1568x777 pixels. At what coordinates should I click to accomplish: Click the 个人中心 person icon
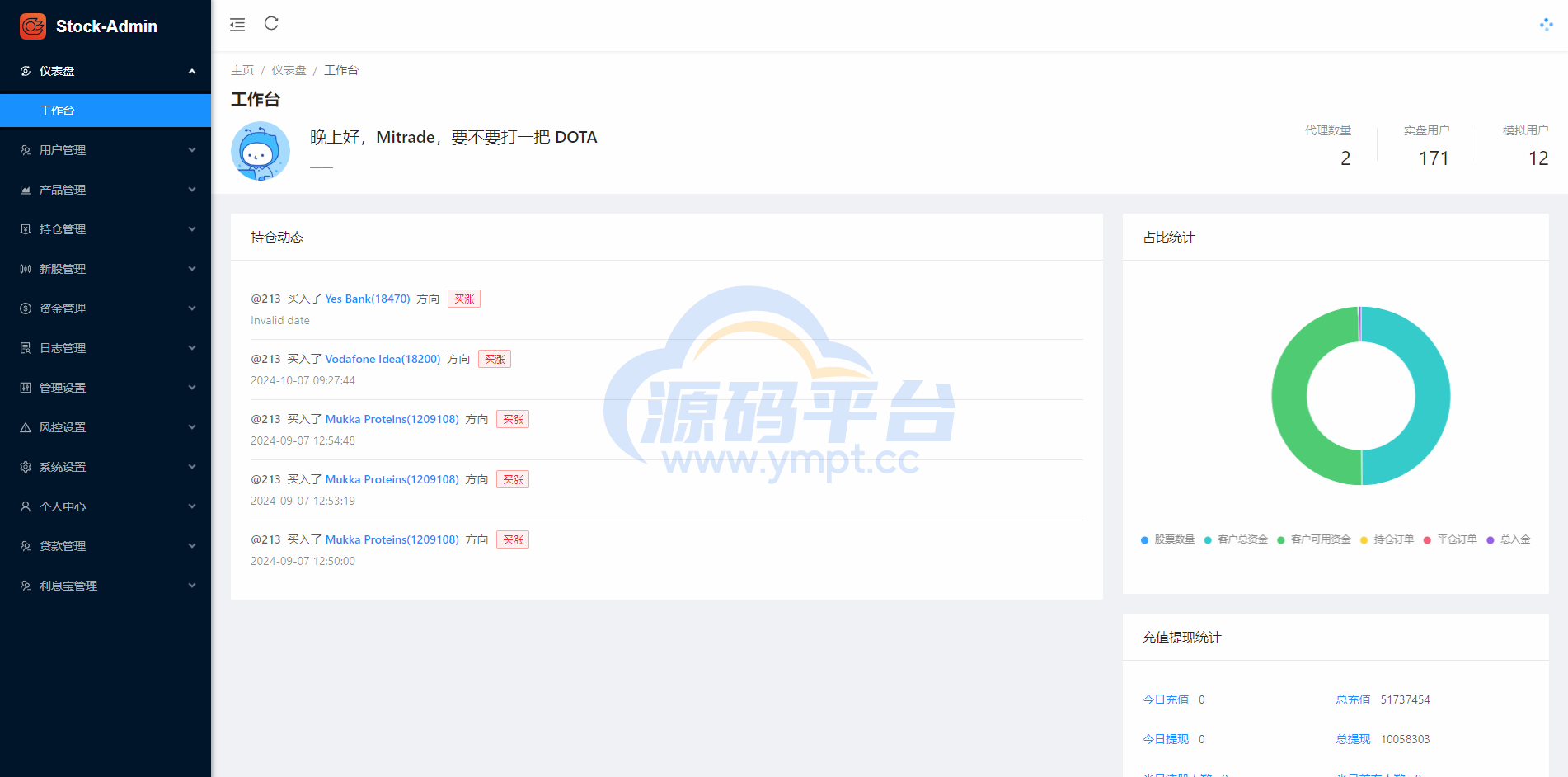(26, 506)
